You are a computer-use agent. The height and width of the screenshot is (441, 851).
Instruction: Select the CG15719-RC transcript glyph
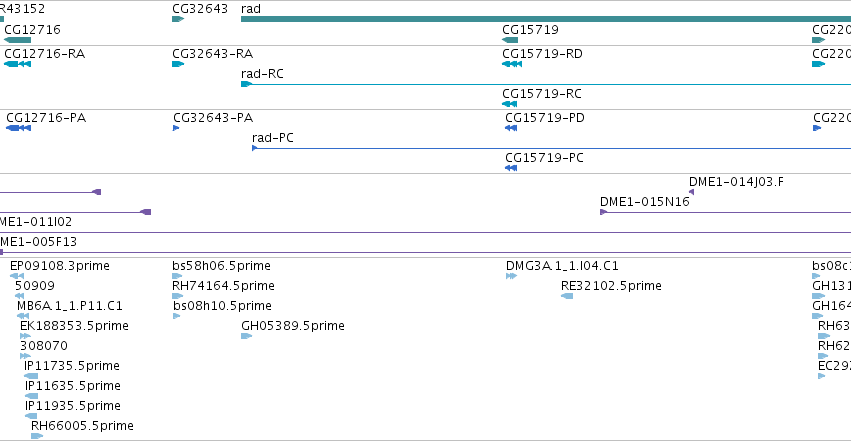click(510, 104)
